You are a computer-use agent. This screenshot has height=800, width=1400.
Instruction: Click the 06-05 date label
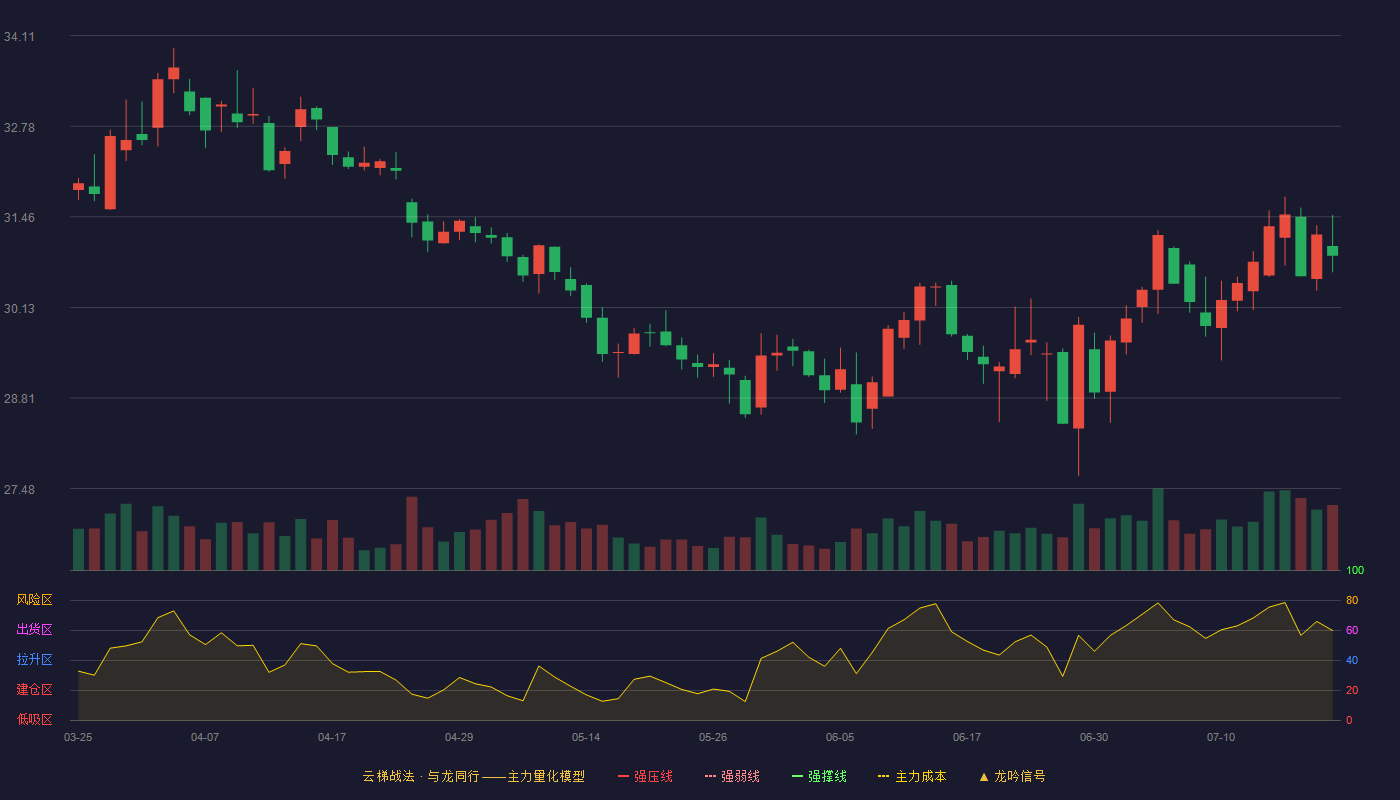click(840, 737)
